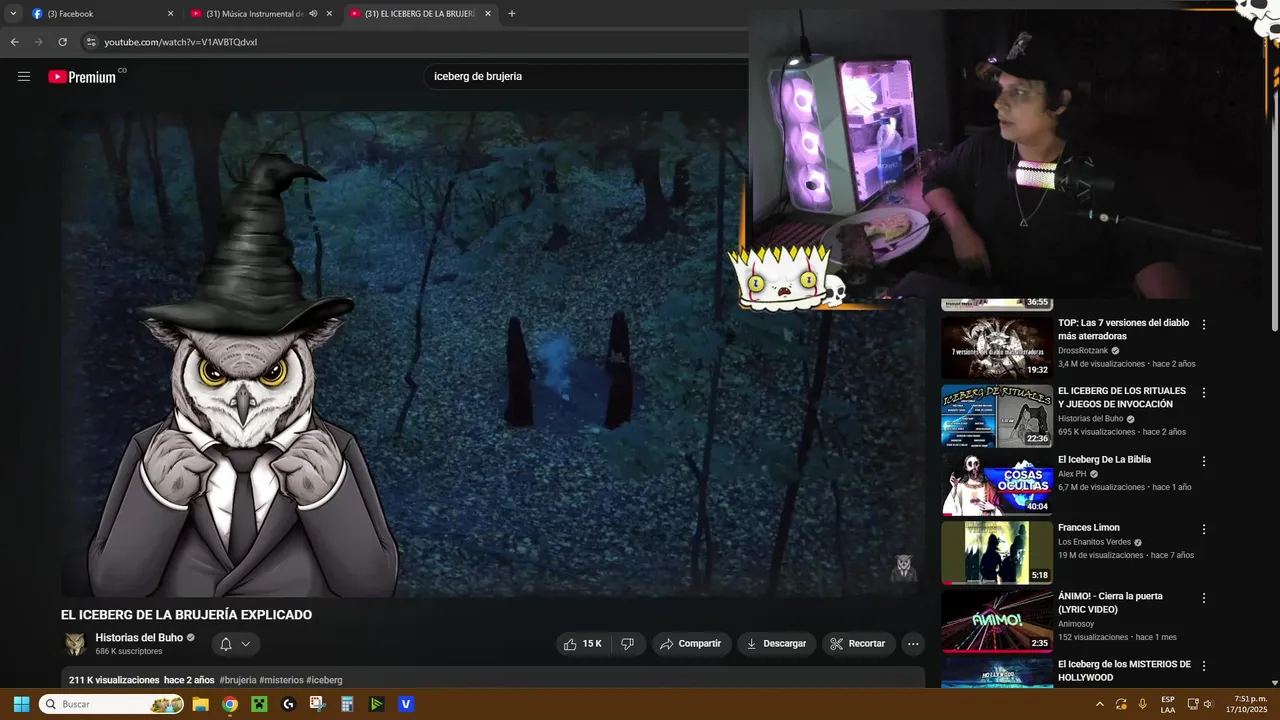Open the YouTube guide hamburger menu
The width and height of the screenshot is (1280, 720).
(24, 76)
